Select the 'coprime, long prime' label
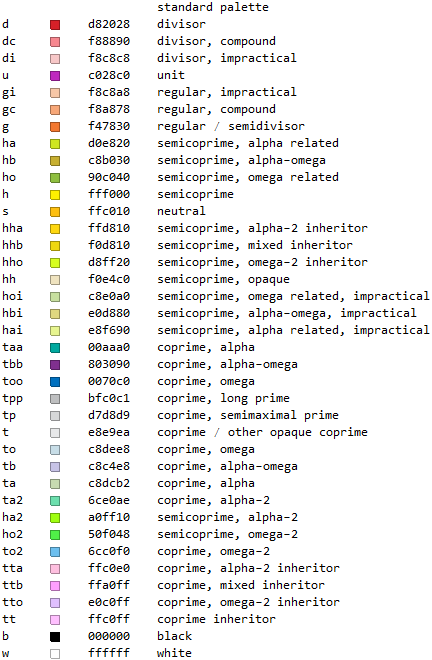 [x=223, y=398]
